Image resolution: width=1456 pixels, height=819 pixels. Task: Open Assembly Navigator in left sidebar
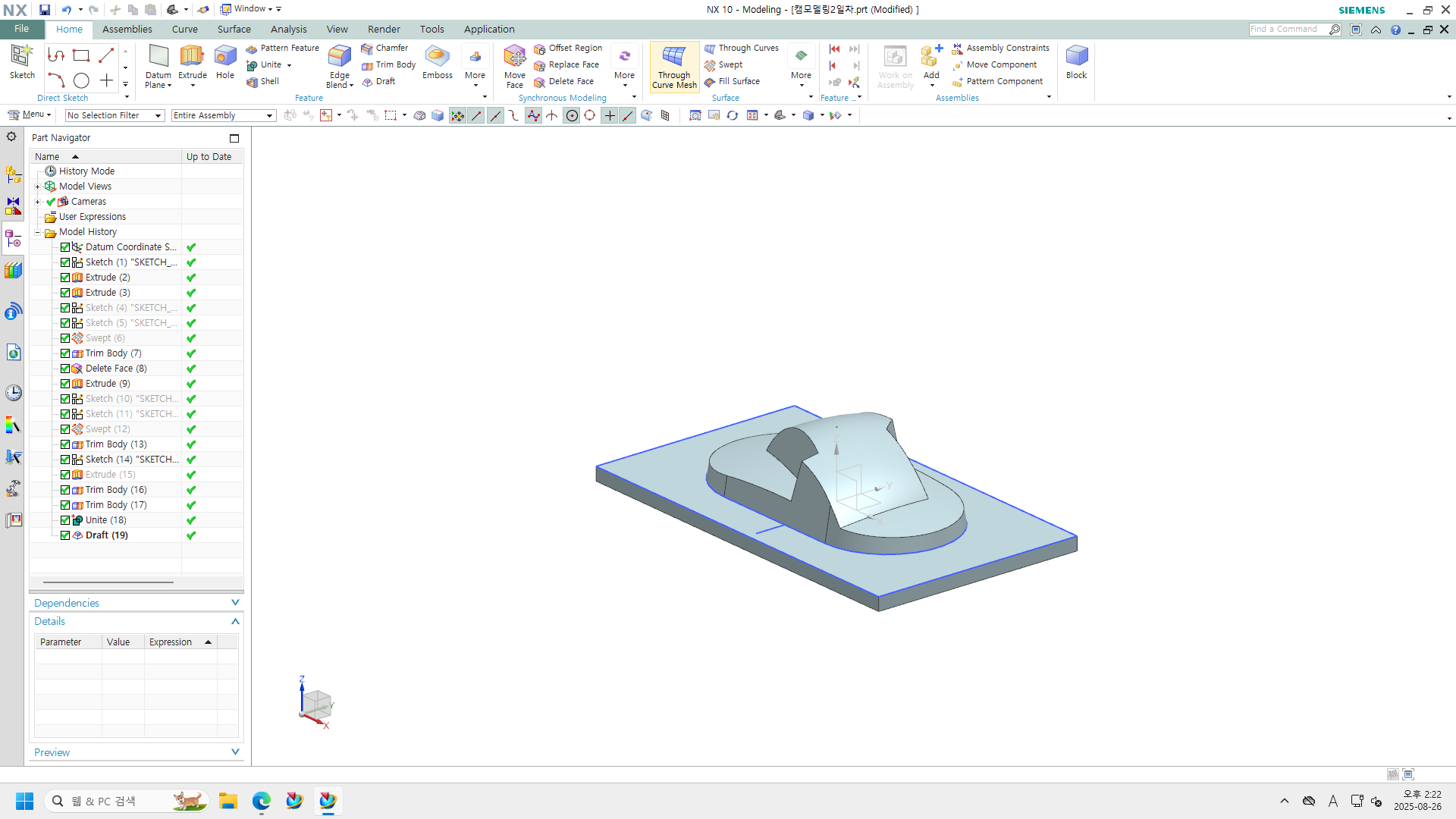coord(13,175)
